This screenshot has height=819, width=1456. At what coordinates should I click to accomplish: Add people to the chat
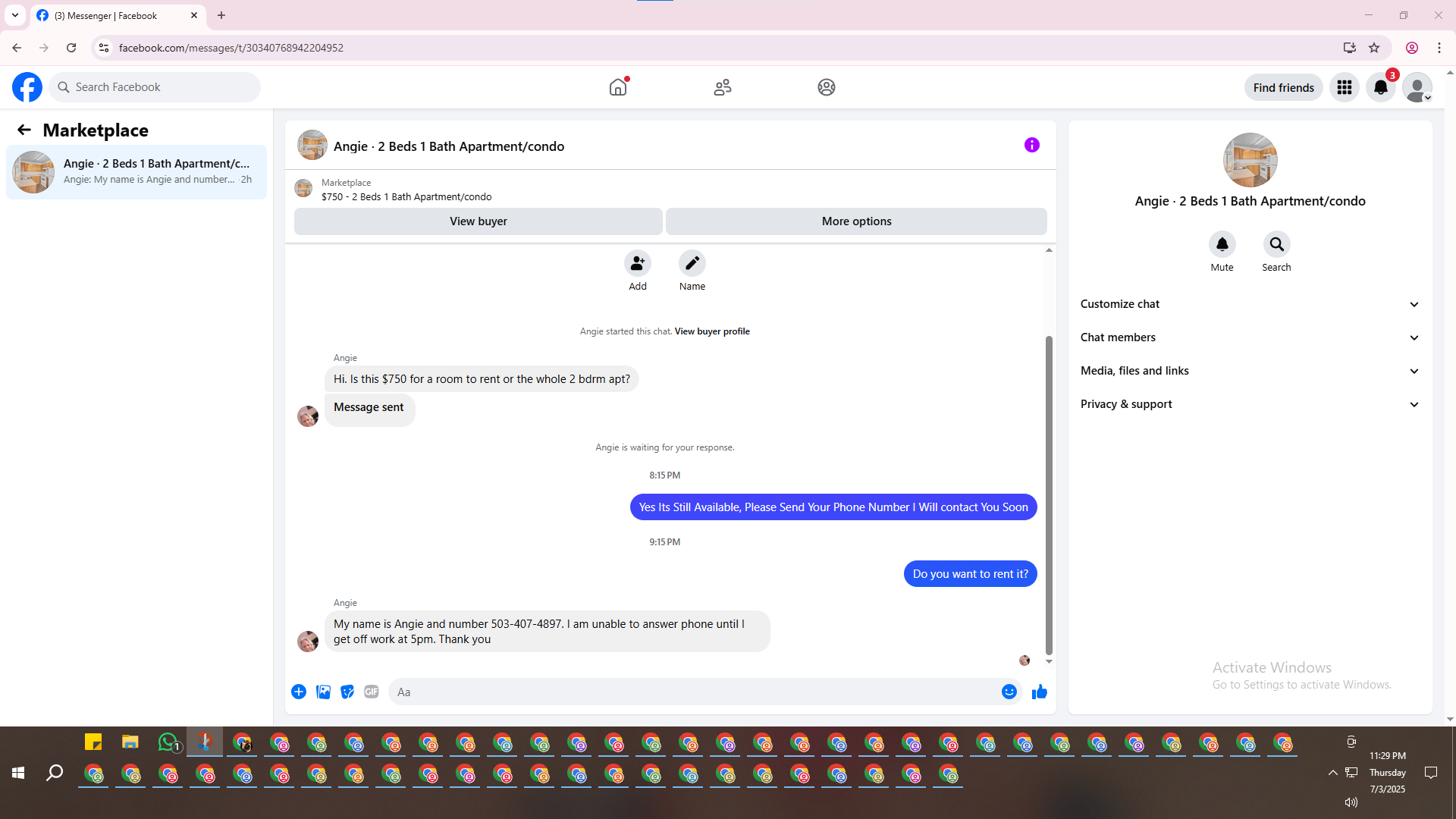[637, 264]
